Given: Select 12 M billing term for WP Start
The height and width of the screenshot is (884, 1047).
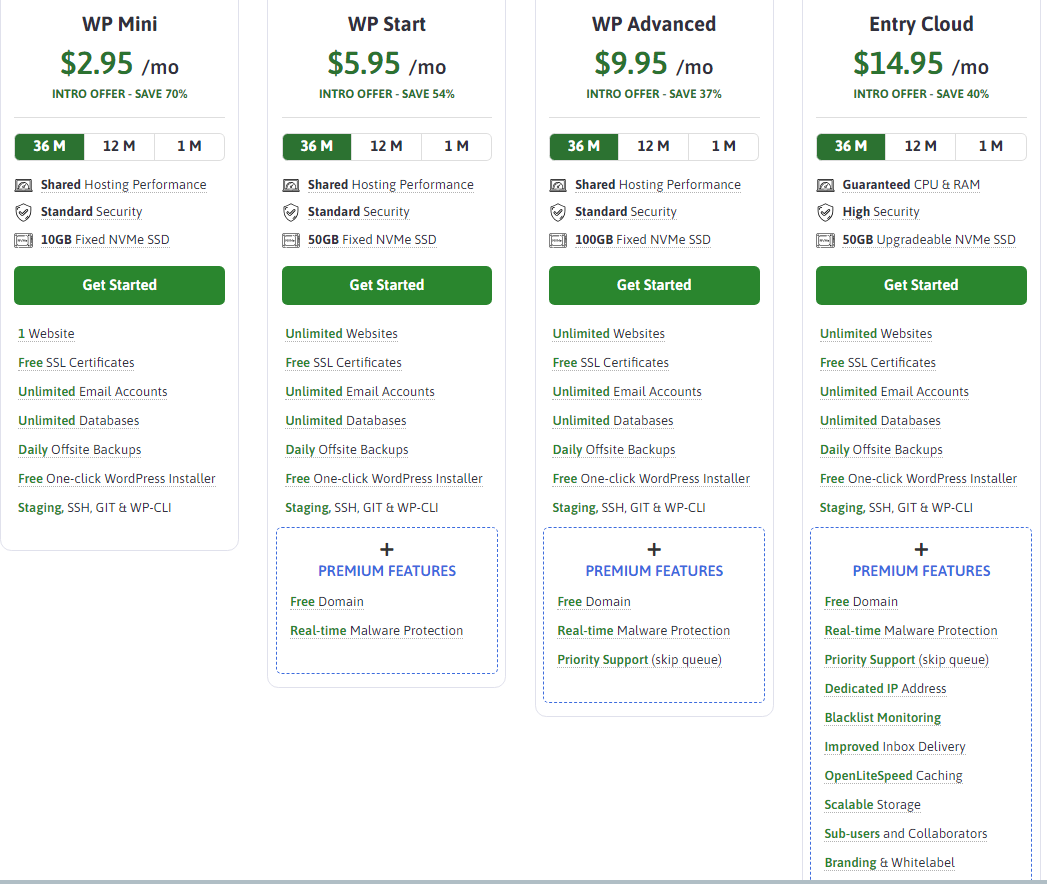Looking at the screenshot, I should pos(387,146).
